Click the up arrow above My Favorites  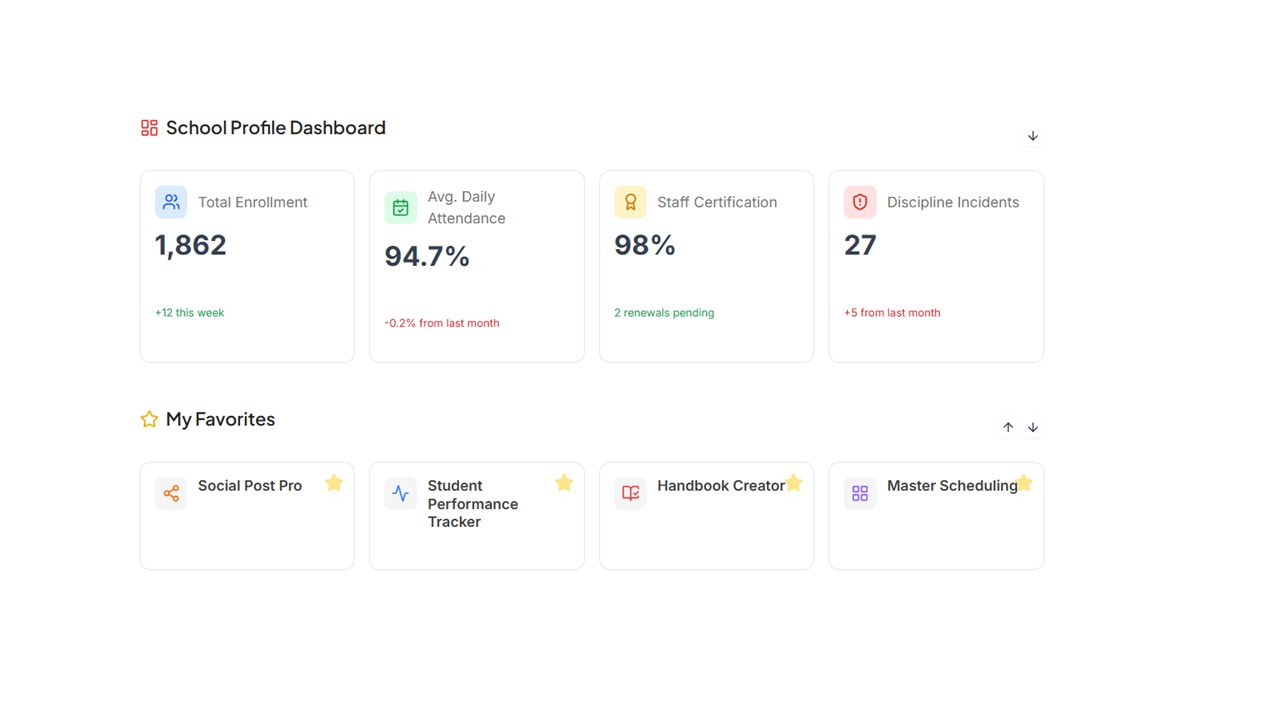point(1008,427)
